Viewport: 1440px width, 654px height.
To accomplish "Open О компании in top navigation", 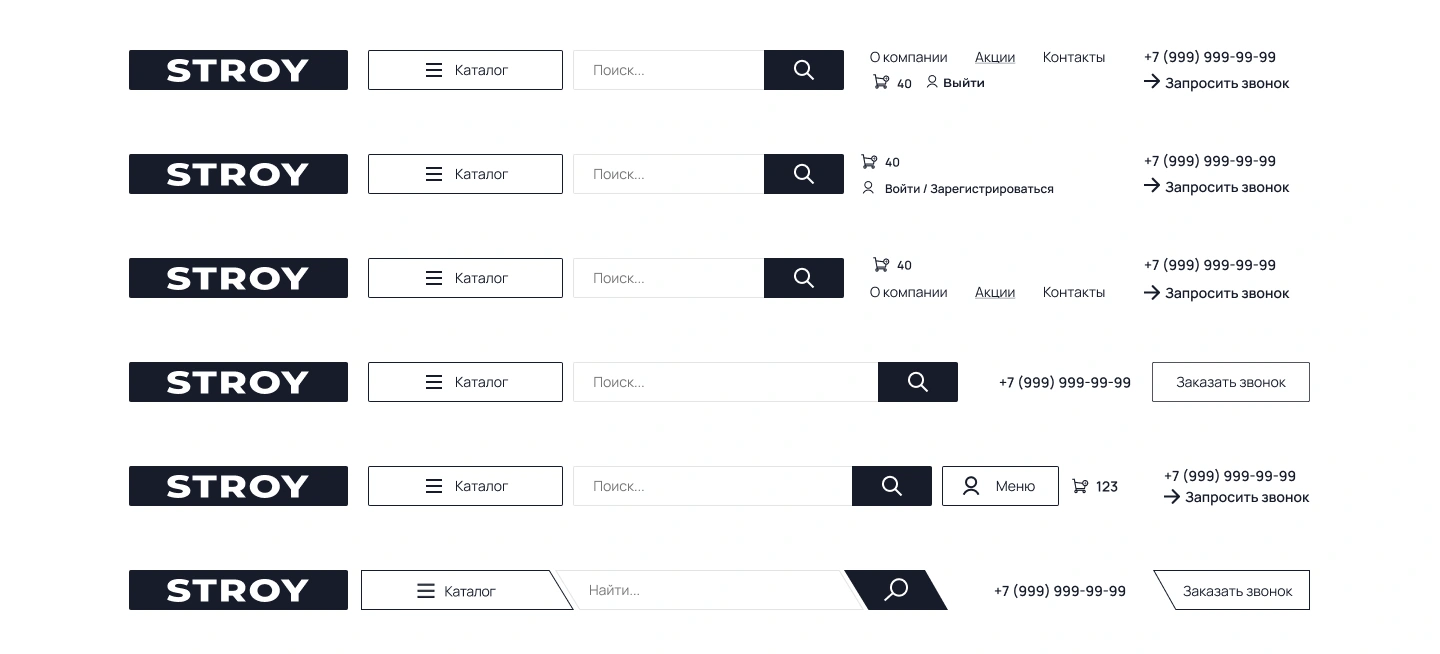I will pos(908,57).
